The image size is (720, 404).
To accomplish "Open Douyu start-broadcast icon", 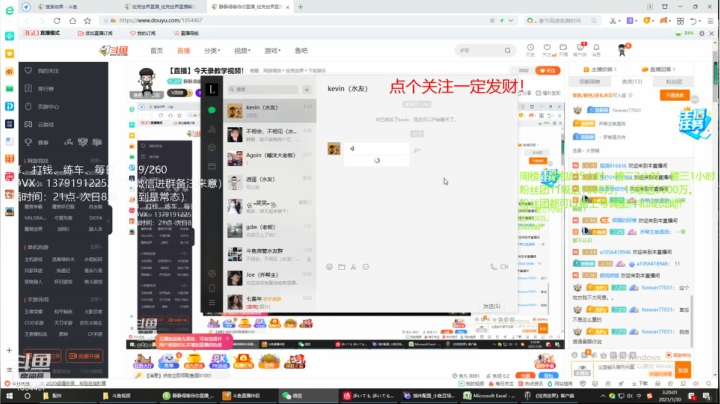I will point(563,50).
